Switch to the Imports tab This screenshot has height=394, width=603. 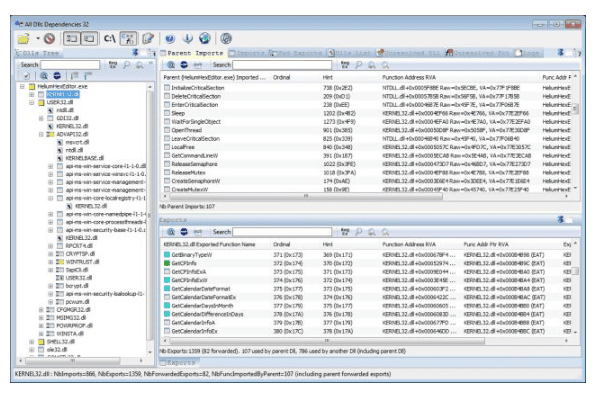pyautogui.click(x=247, y=53)
